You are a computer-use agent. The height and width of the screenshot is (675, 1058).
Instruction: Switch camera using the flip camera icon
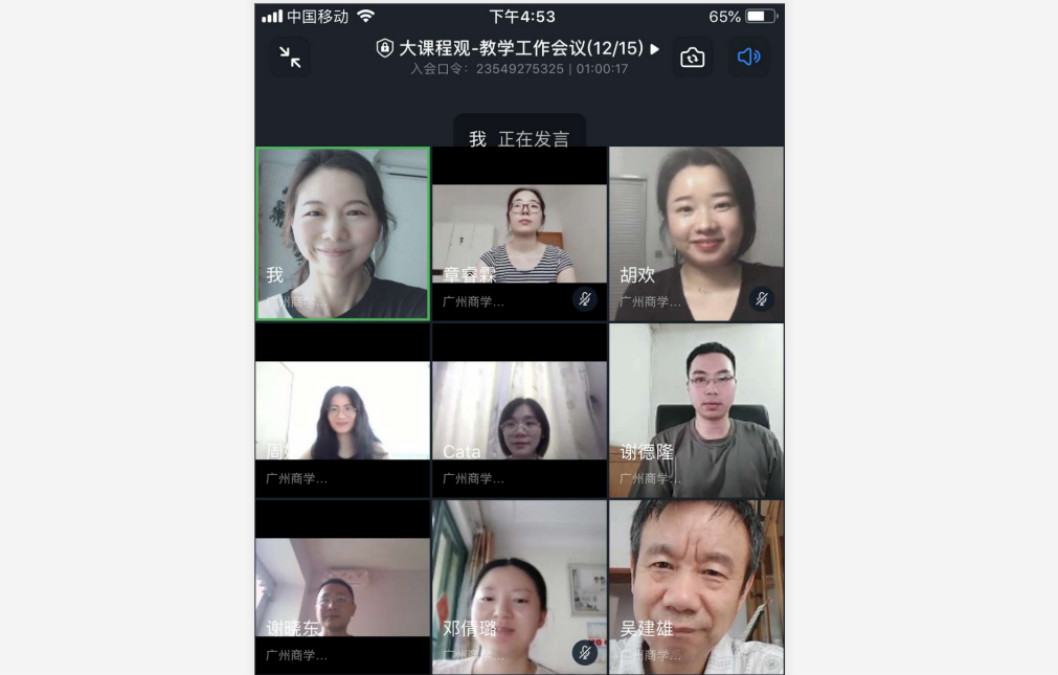point(692,57)
